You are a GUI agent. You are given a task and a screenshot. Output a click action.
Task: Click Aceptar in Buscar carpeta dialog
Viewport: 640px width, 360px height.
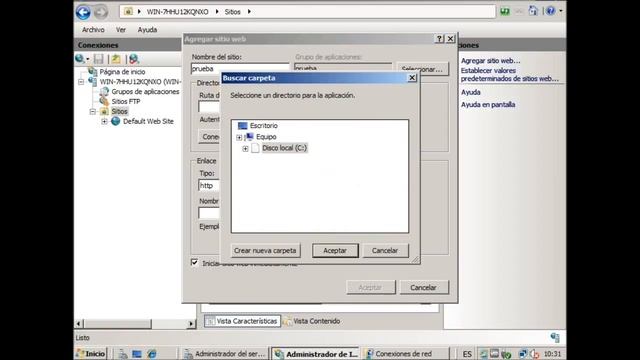335,250
